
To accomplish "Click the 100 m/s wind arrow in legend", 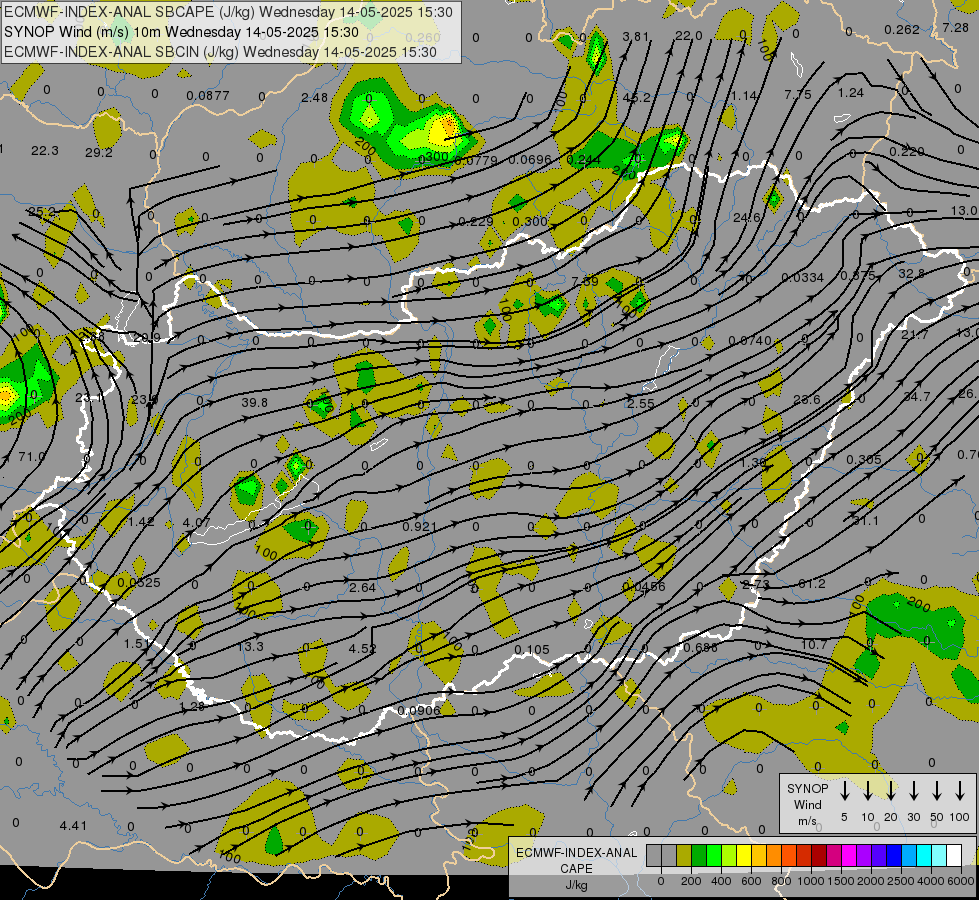I will tap(960, 791).
